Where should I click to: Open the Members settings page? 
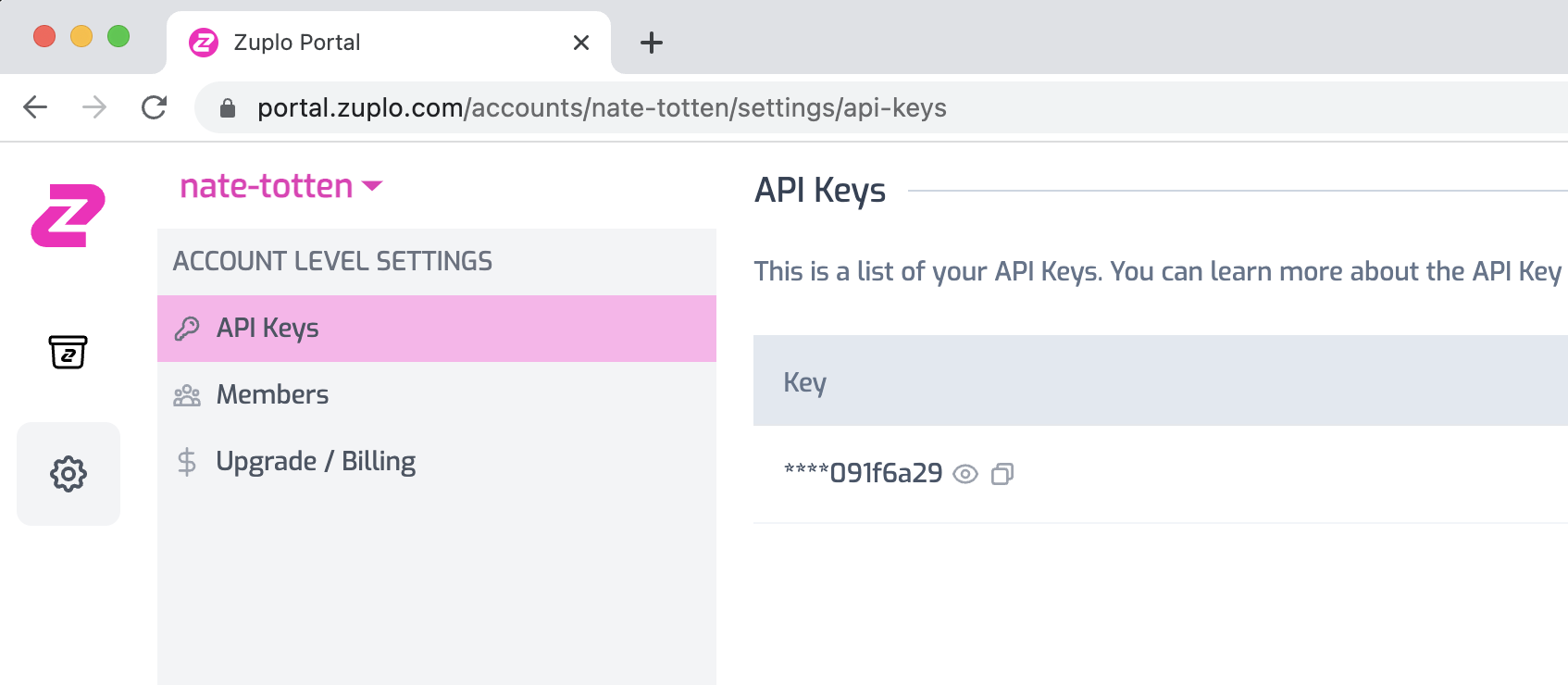[x=437, y=395]
